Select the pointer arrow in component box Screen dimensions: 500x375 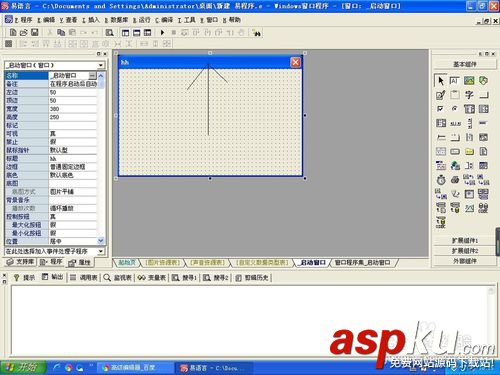pos(441,81)
